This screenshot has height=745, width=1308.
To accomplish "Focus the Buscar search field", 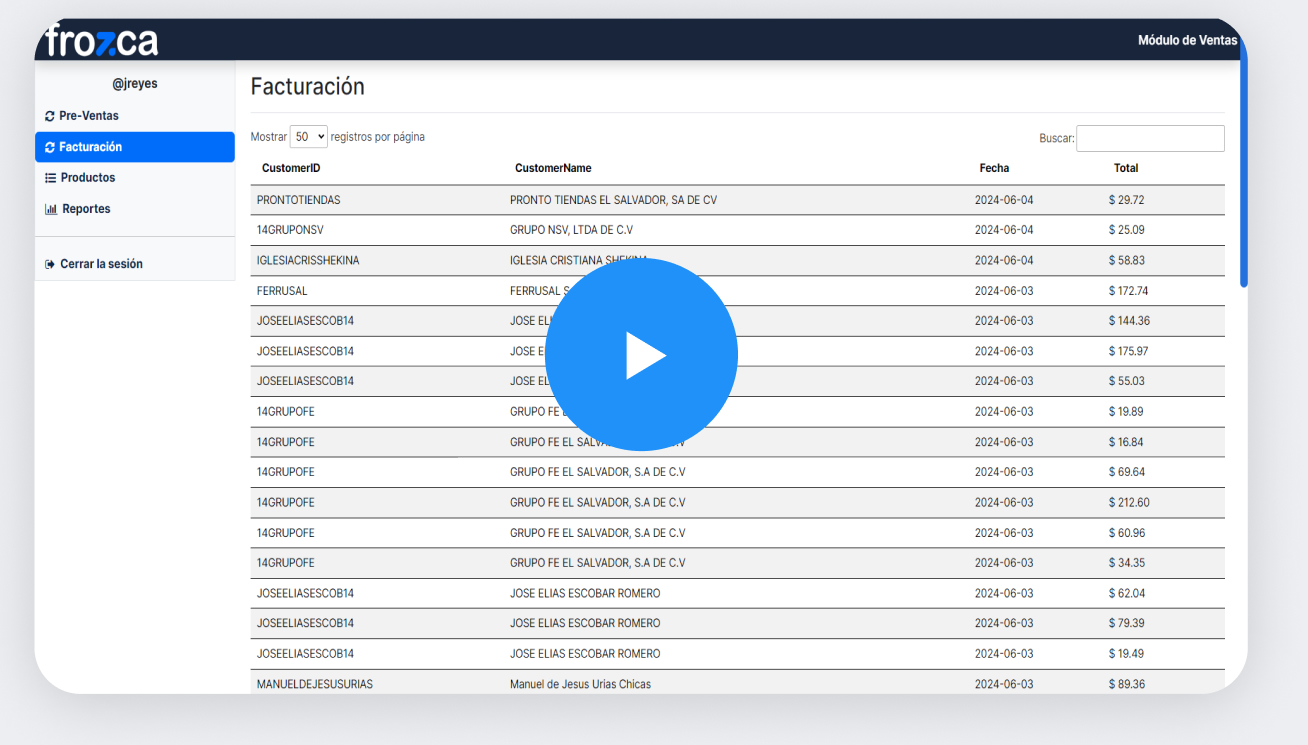I will (1149, 138).
